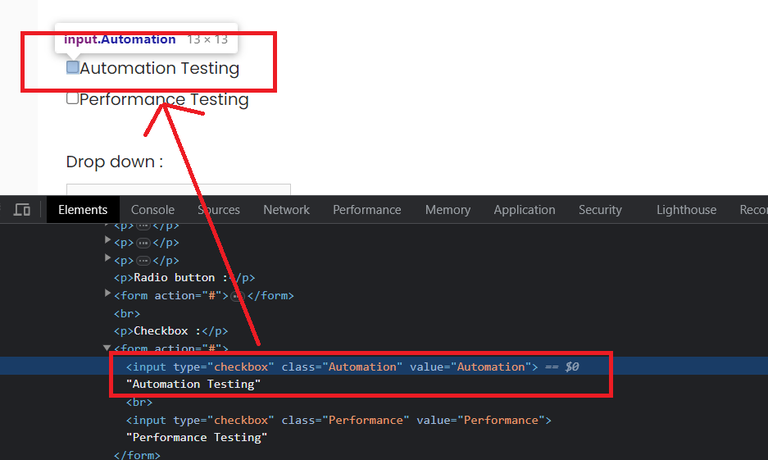
Task: Click the "Automation Testing" label on the page
Action: click(159, 68)
